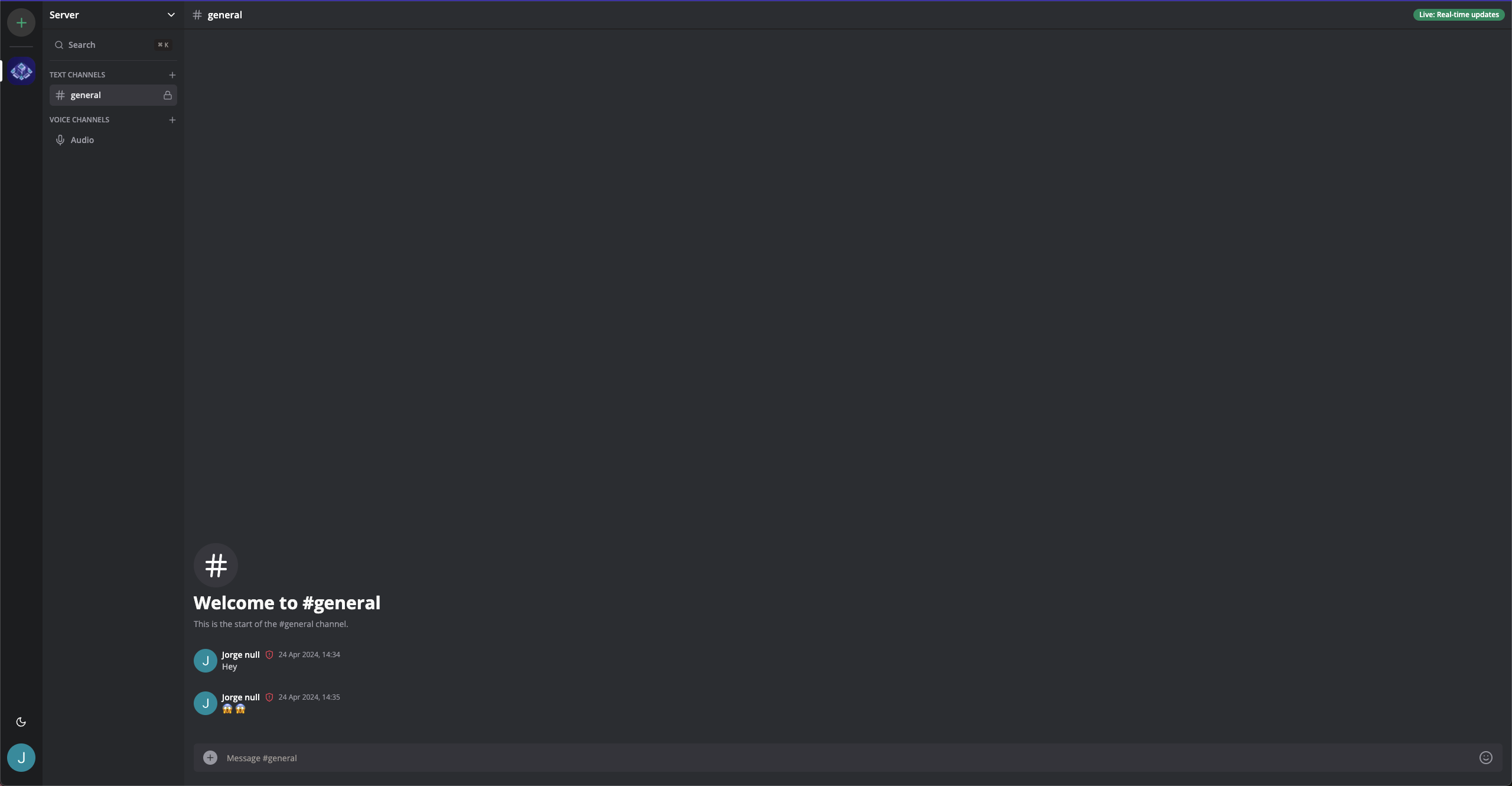Select the #general text channel from sidebar

point(113,94)
